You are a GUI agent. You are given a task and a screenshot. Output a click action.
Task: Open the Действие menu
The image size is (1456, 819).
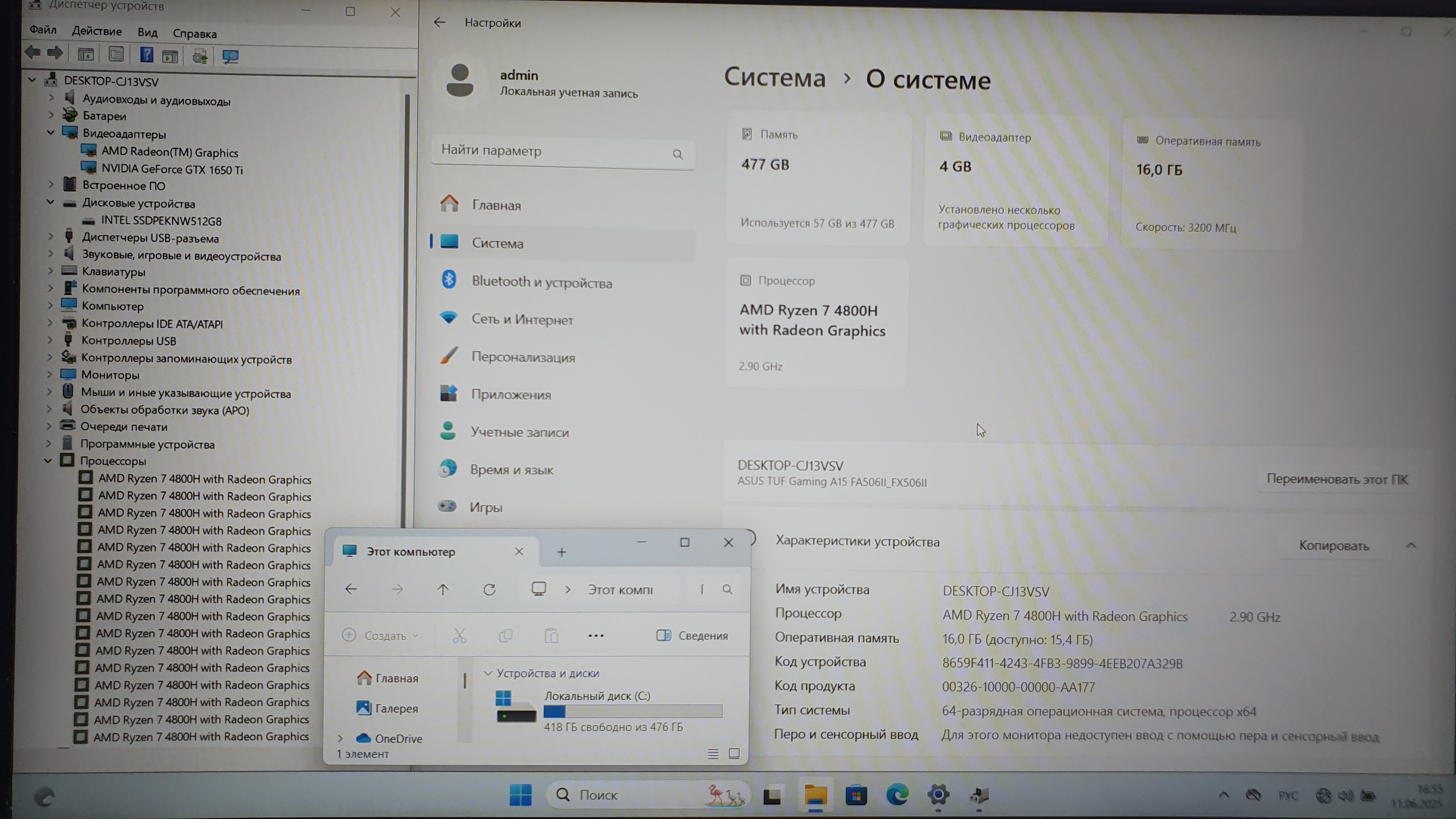click(97, 31)
